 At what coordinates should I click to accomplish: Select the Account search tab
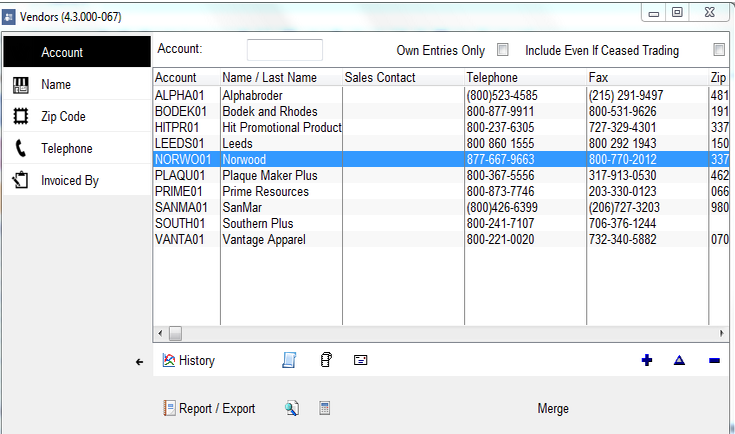pos(77,52)
